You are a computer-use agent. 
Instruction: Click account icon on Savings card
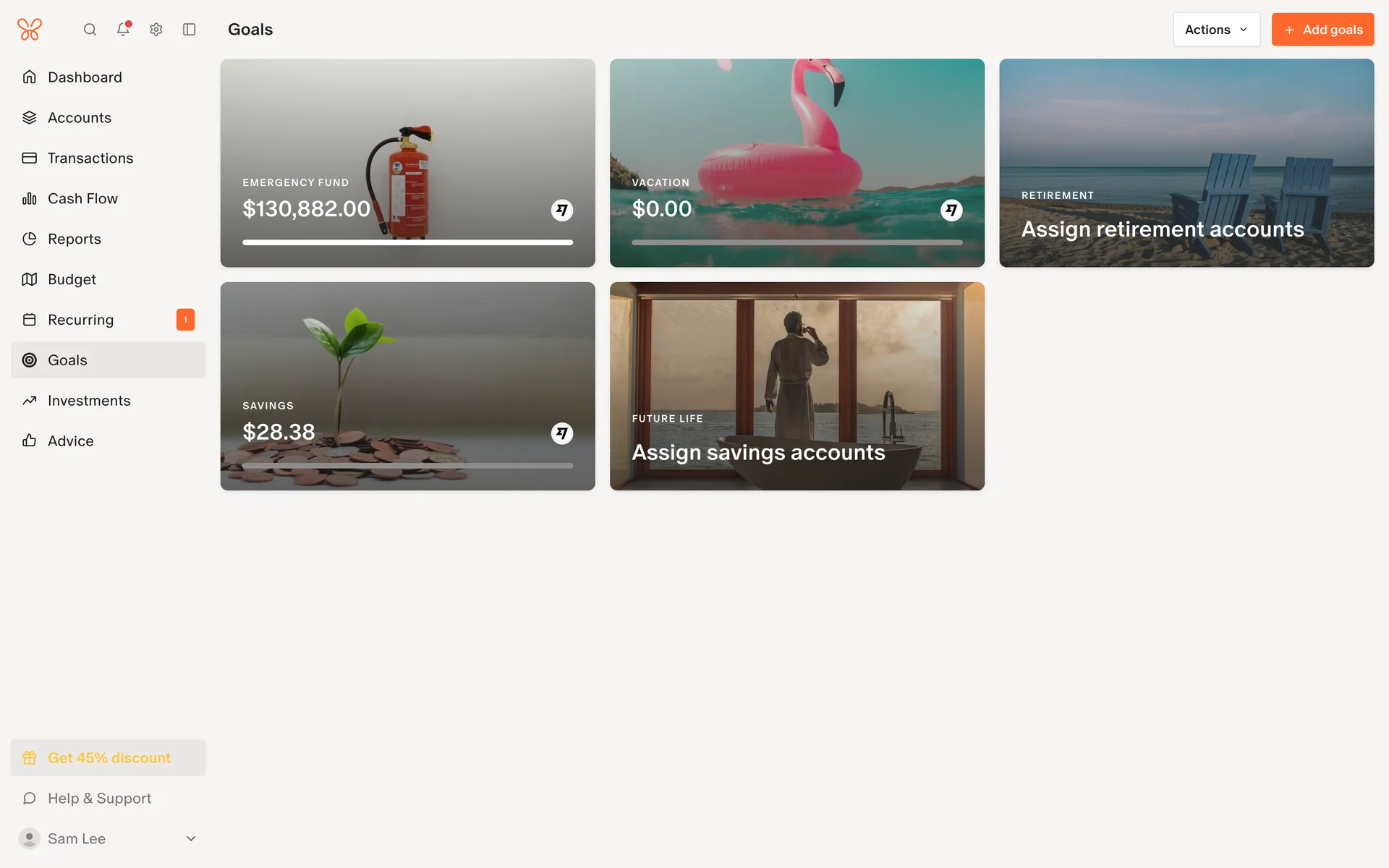(x=562, y=433)
